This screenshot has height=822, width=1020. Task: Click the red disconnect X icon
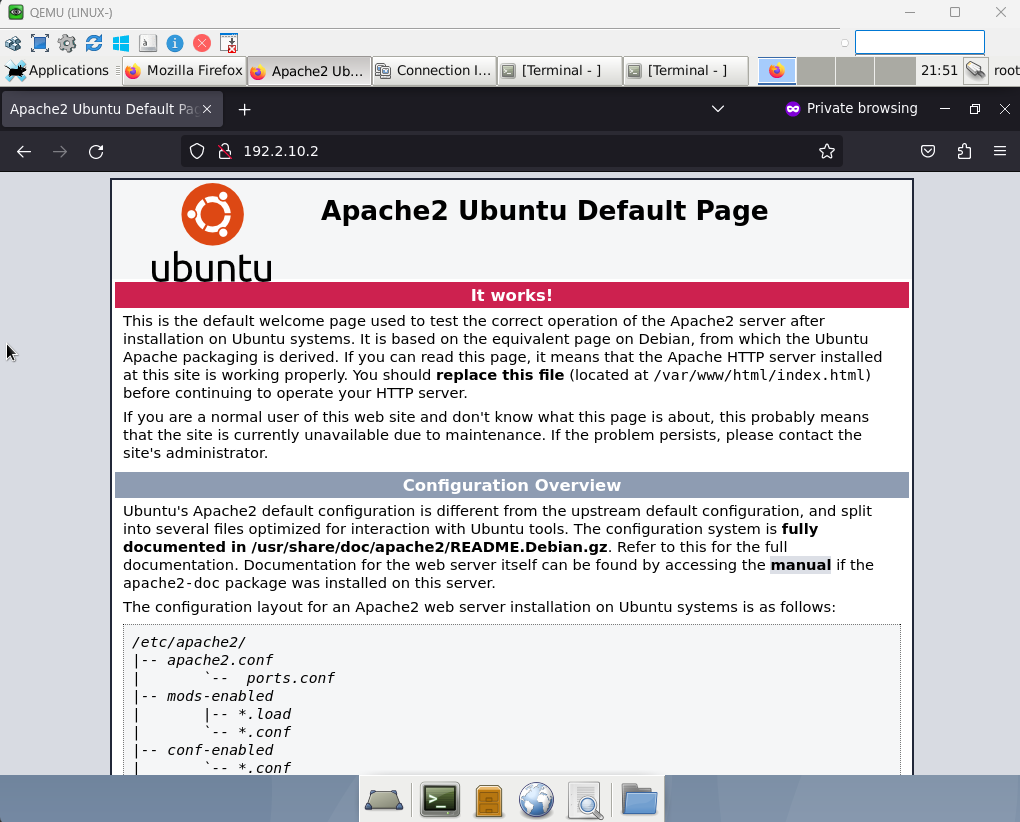(x=202, y=44)
